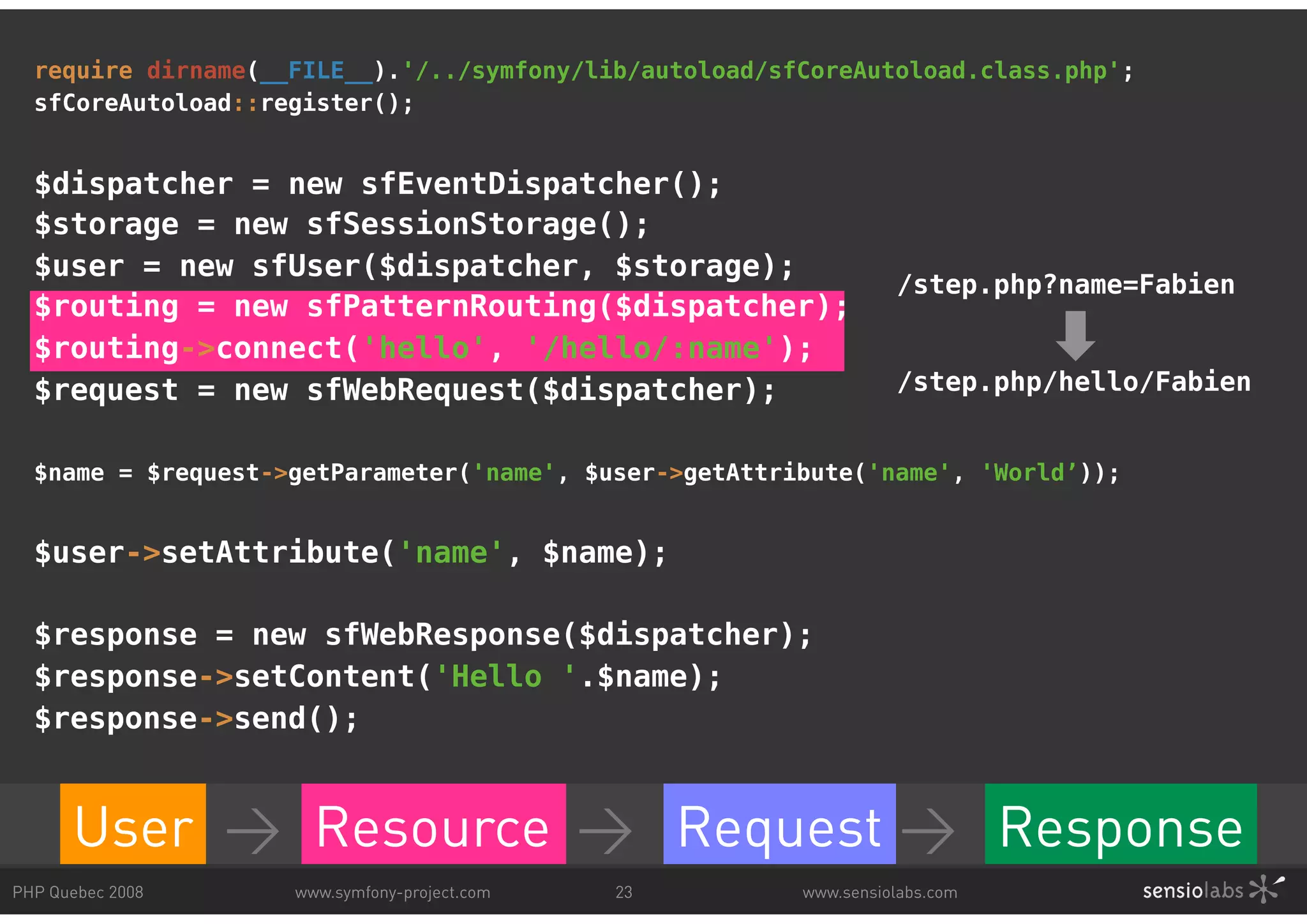
Task: Click the arrow between Resource and Request
Action: pyautogui.click(x=605, y=830)
